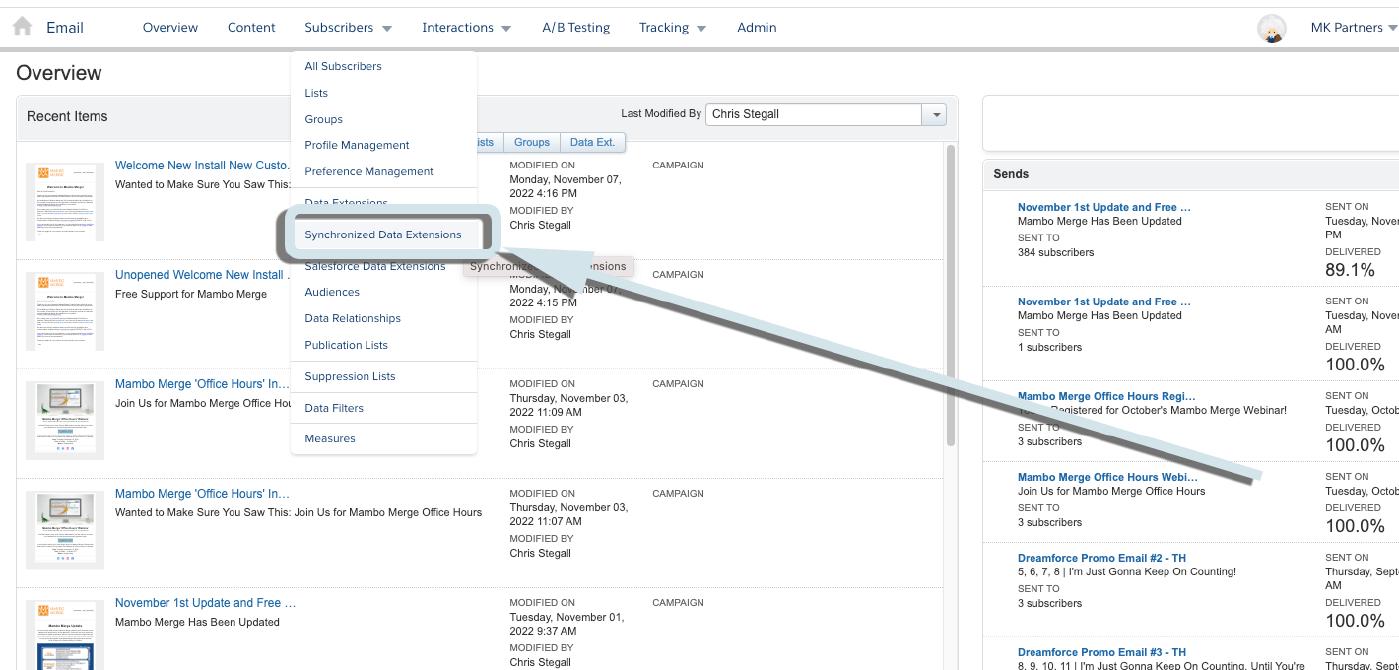Image resolution: width=1399 pixels, height=670 pixels.
Task: Expand the Last Modified By combo box arrow
Action: click(936, 115)
